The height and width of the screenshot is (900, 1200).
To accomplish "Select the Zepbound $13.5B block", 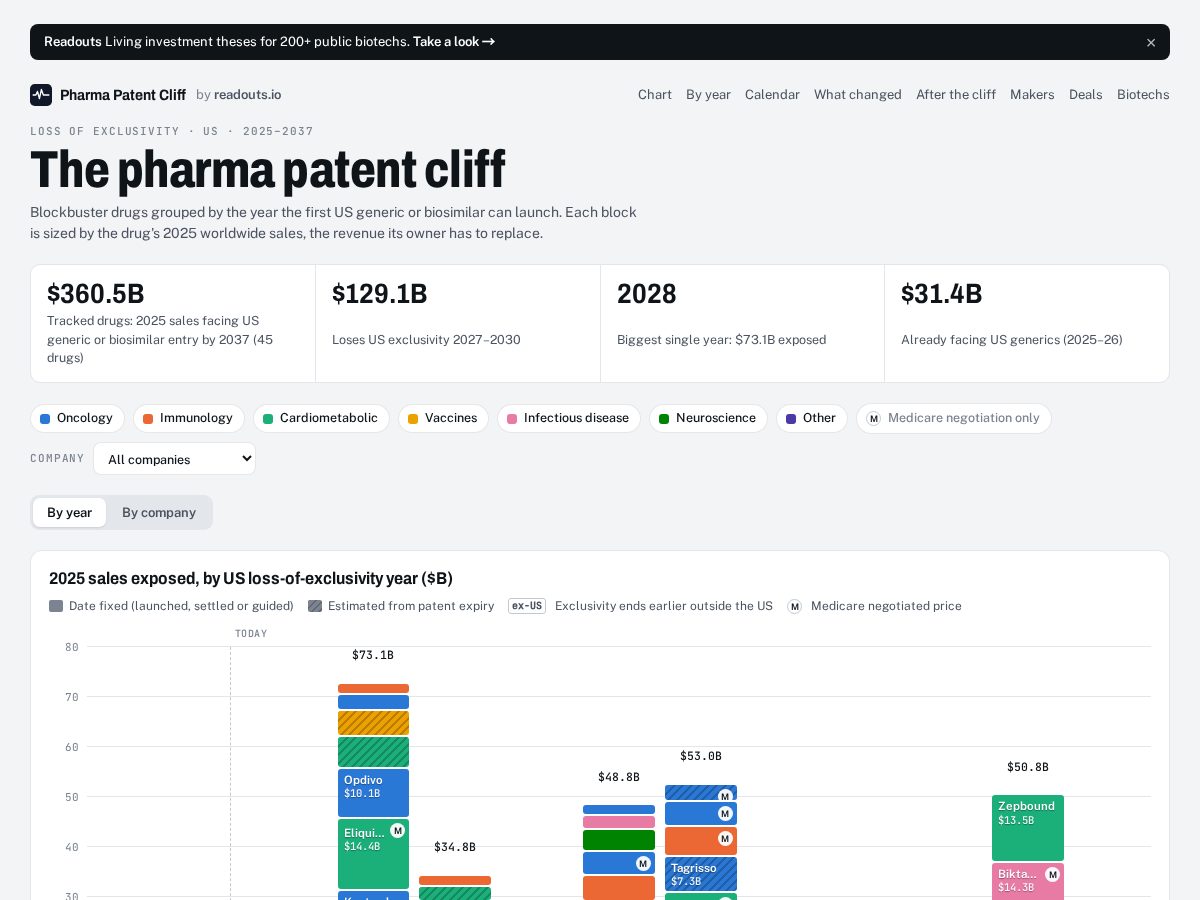I will pyautogui.click(x=1028, y=828).
